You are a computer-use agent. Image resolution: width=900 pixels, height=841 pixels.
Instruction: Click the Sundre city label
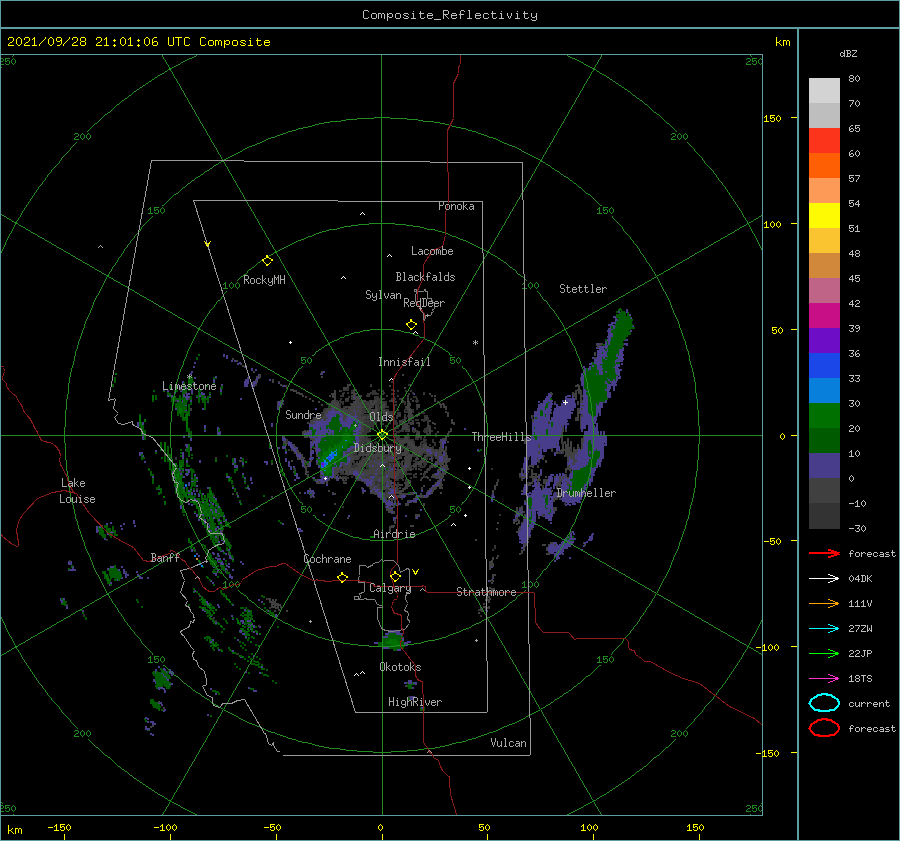point(303,414)
